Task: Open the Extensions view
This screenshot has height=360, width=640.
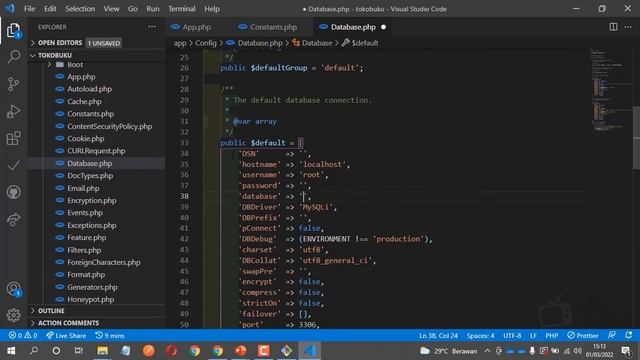Action: point(13,138)
